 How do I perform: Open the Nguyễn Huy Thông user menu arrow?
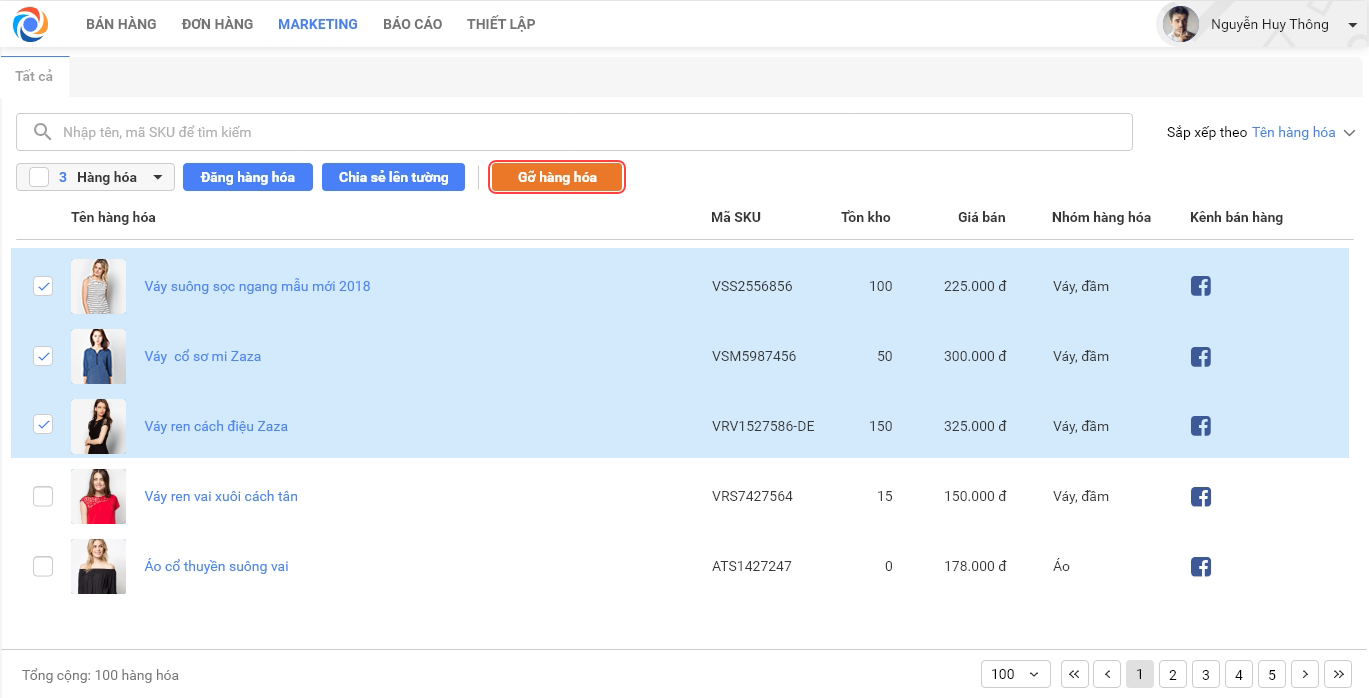[x=1352, y=25]
